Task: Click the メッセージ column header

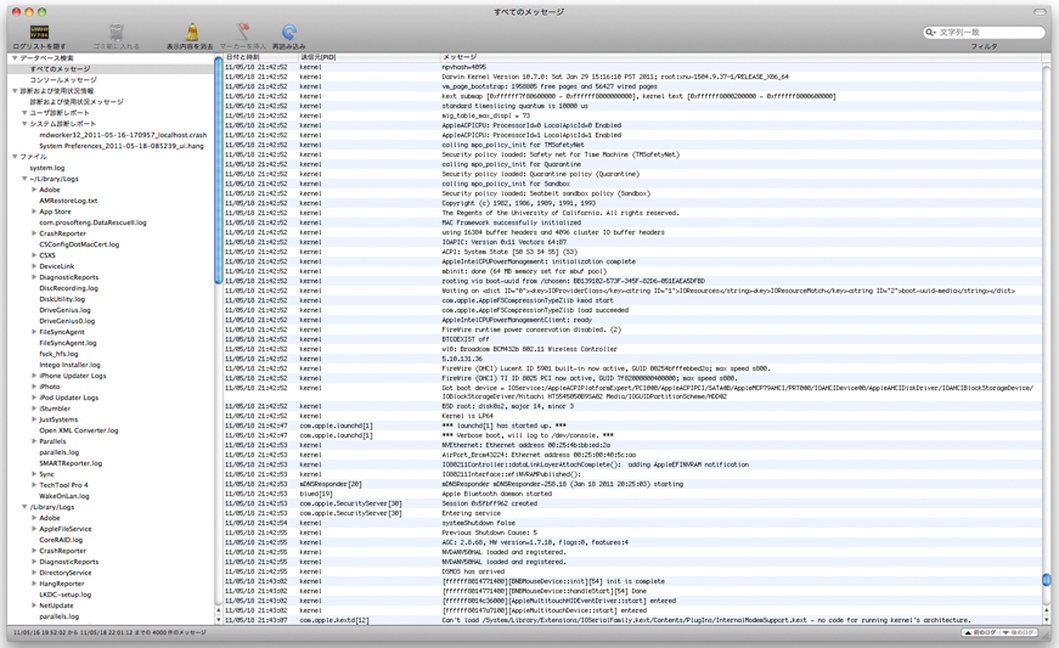Action: tap(459, 57)
